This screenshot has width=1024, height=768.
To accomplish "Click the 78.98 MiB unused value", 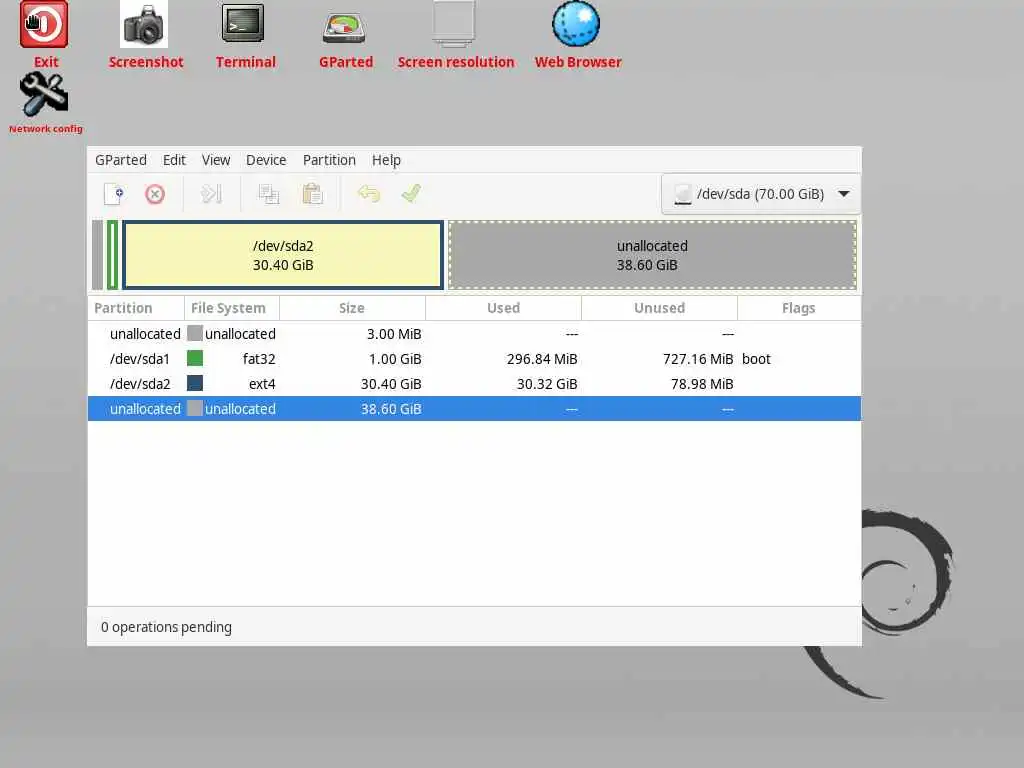I will [x=702, y=384].
